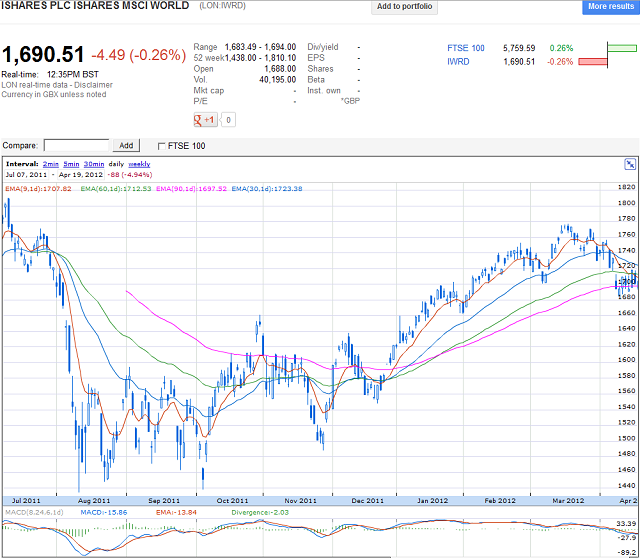Viewport: 640px width, 558px height.
Task: Click the Add compare button
Action: [126, 145]
